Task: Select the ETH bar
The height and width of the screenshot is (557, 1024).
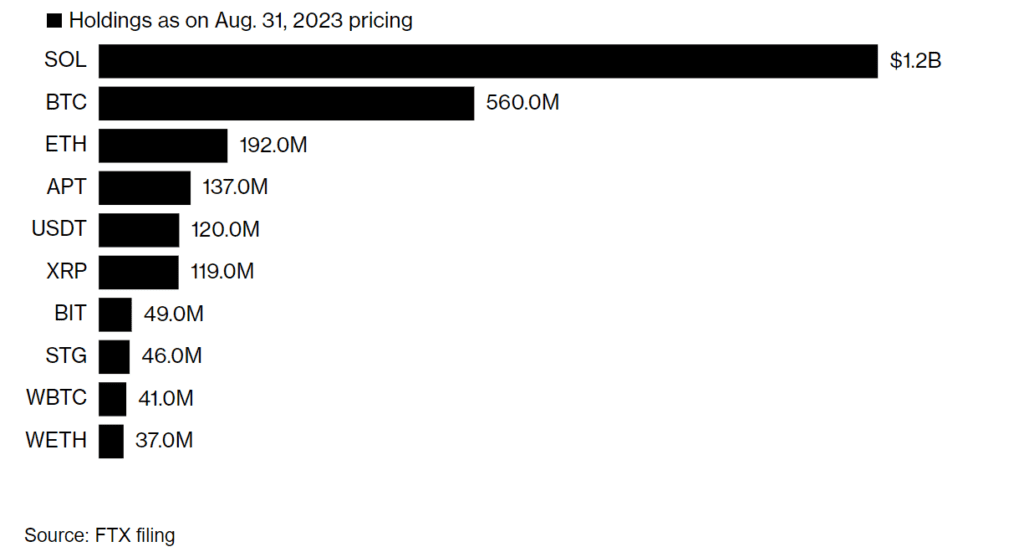Action: (163, 145)
